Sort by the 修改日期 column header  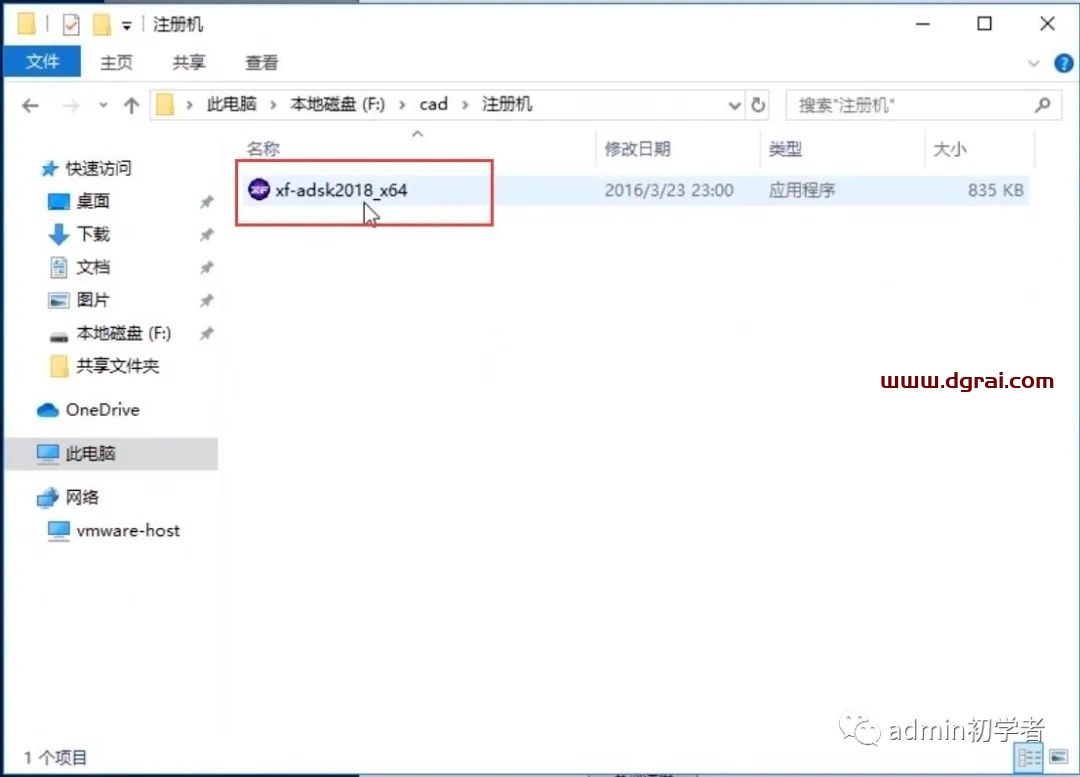pos(637,149)
